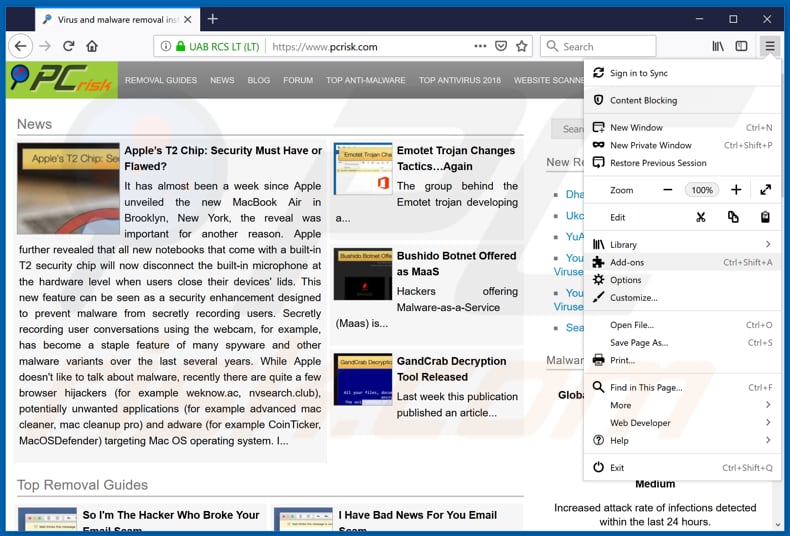This screenshot has height=536, width=790.
Task: Toggle the sidebar view icon
Action: point(741,46)
